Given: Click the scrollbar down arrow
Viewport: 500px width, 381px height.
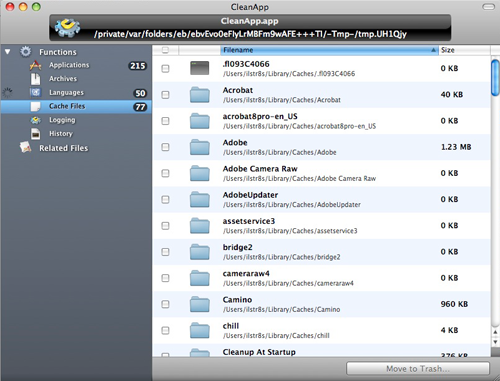Looking at the screenshot, I should [x=495, y=342].
